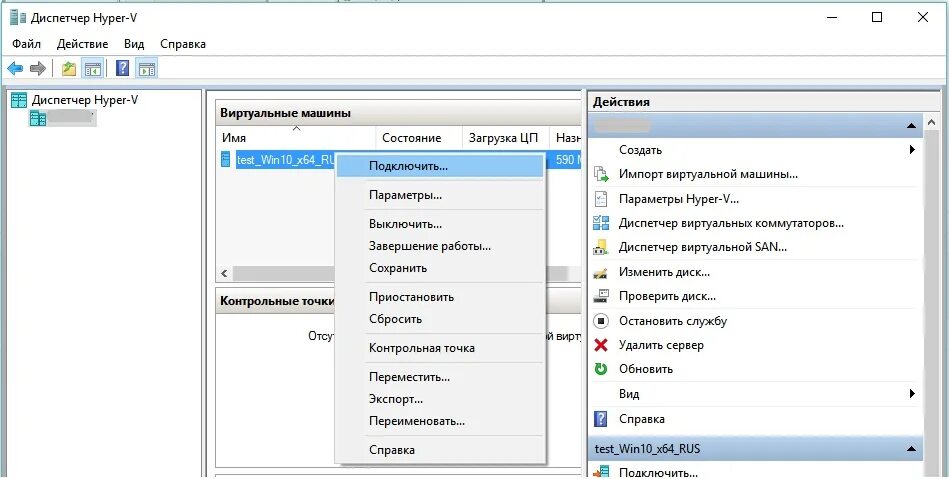Choose Контрольная точка in the context menu
The image size is (949, 479).
pyautogui.click(x=440, y=348)
